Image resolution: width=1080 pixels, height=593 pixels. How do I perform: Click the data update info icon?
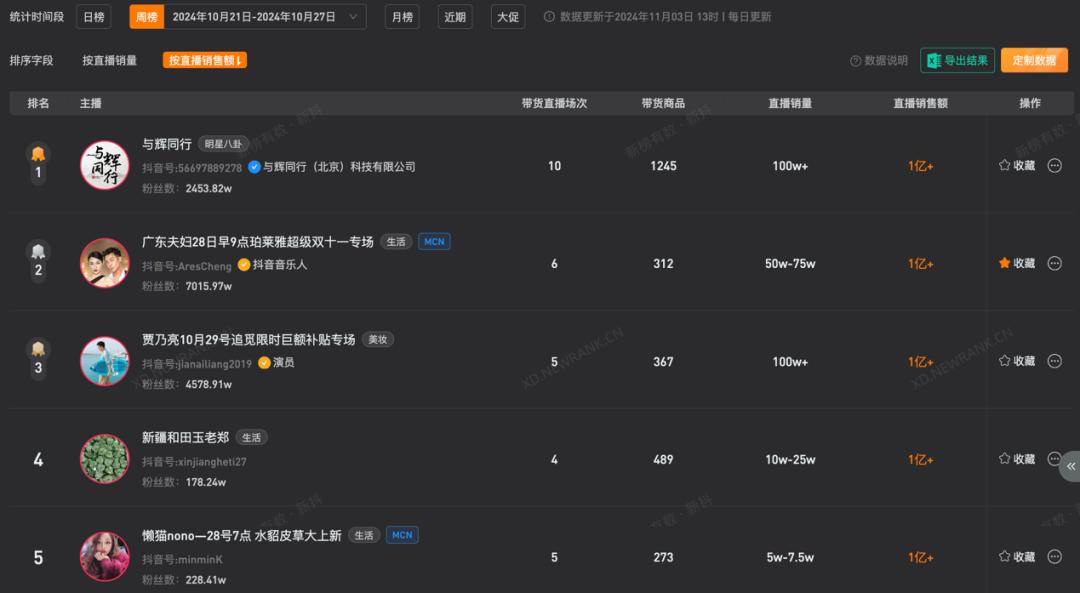coord(549,17)
